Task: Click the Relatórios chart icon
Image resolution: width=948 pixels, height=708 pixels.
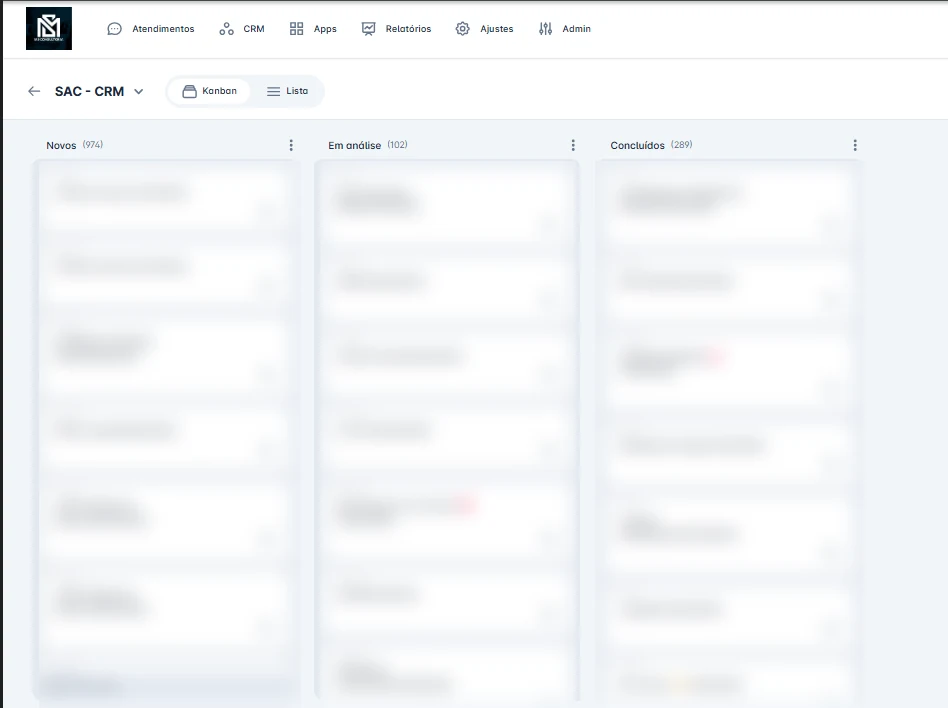Action: pyautogui.click(x=368, y=29)
